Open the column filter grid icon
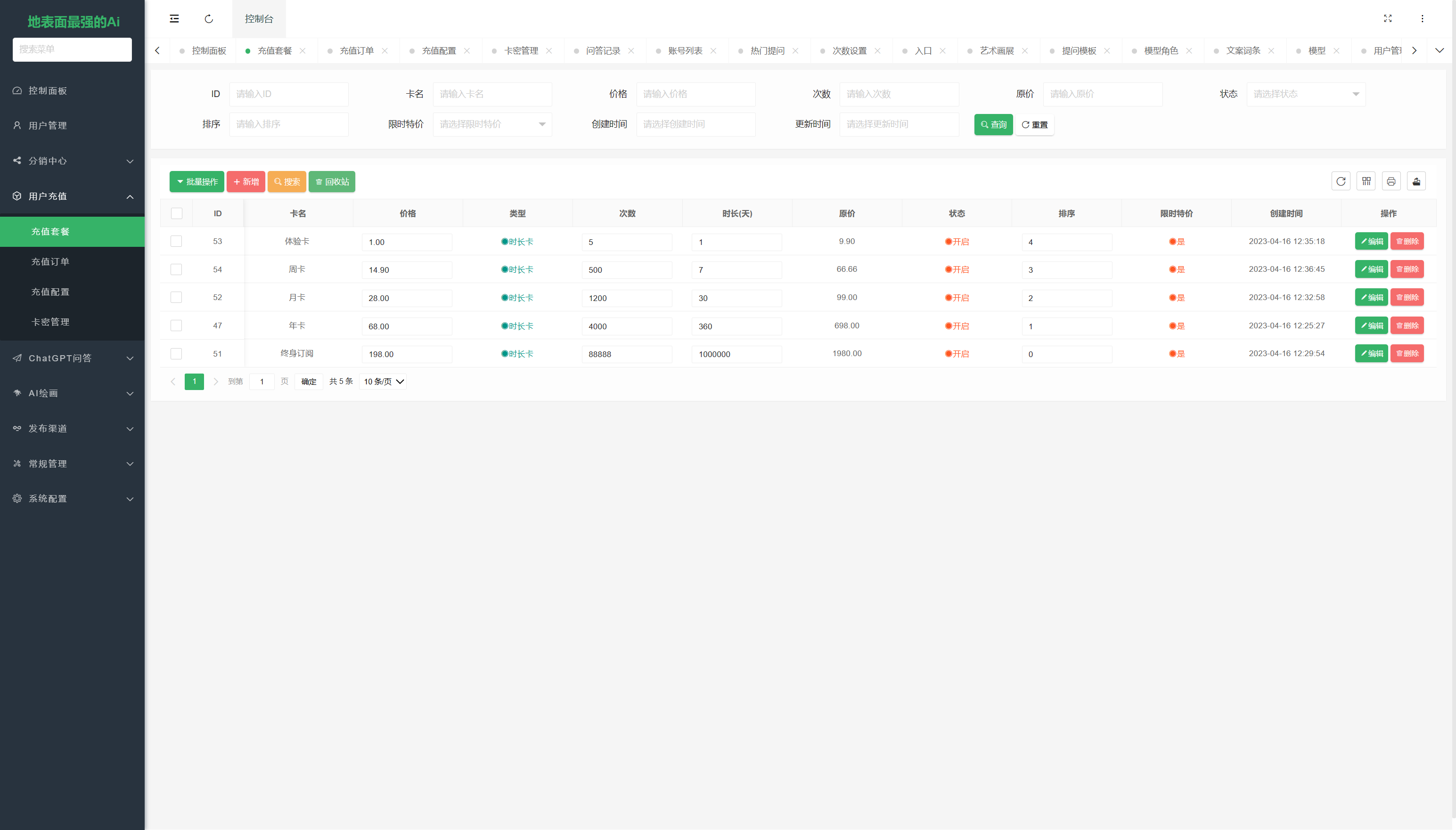Image resolution: width=1456 pixels, height=830 pixels. point(1366,181)
